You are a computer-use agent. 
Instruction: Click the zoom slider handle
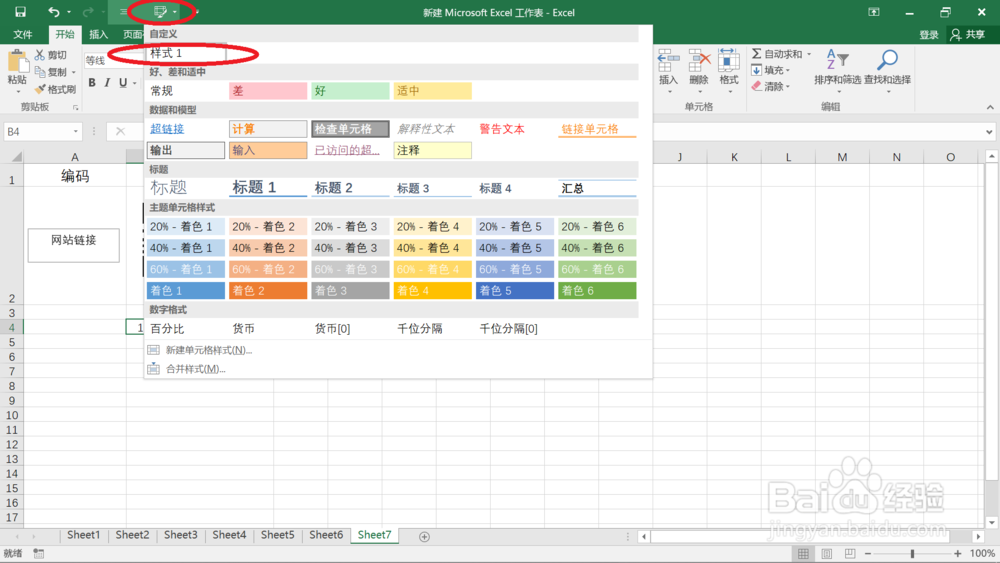click(912, 553)
